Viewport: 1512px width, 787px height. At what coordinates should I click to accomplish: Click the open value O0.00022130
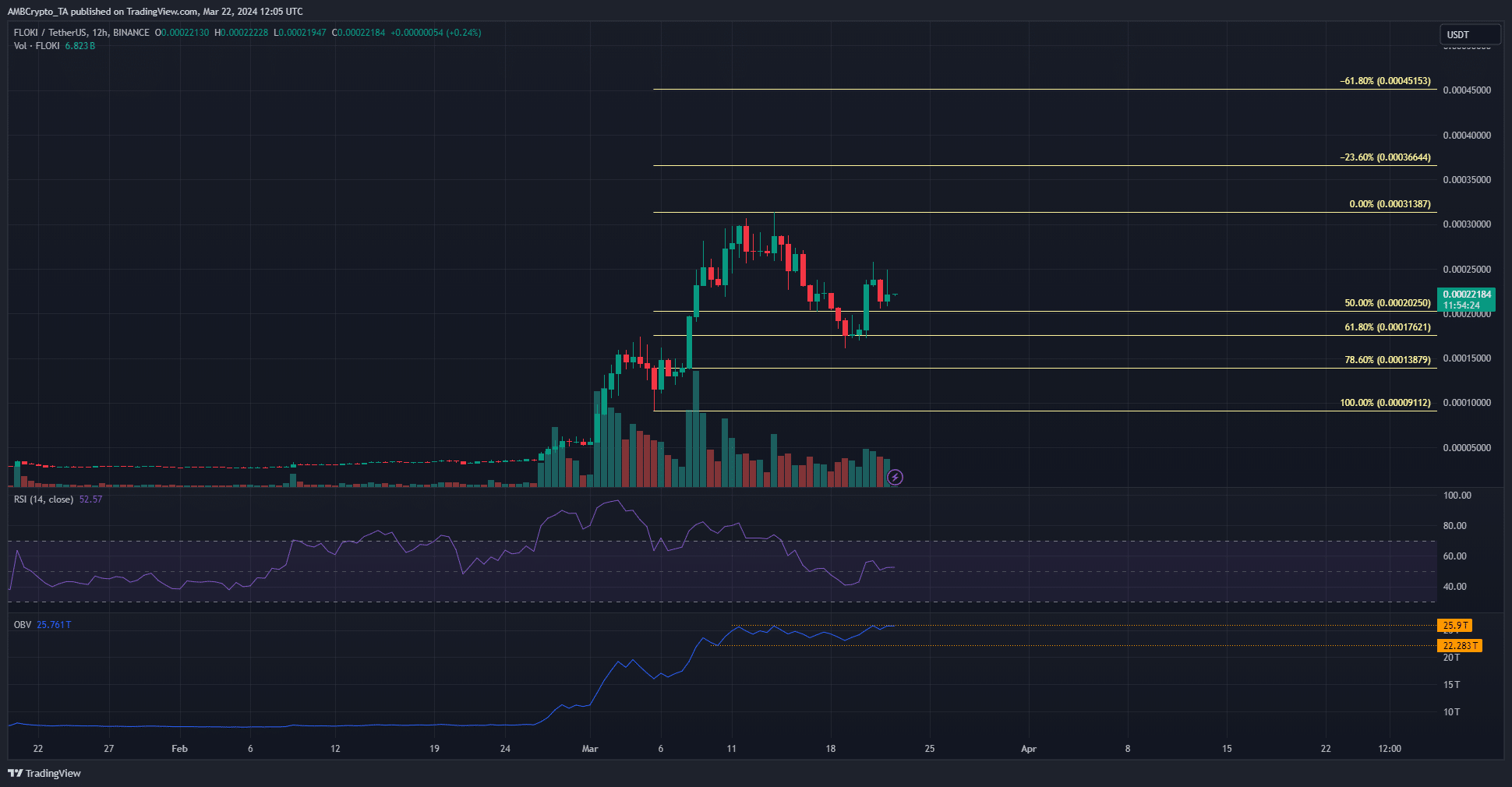pyautogui.click(x=182, y=33)
